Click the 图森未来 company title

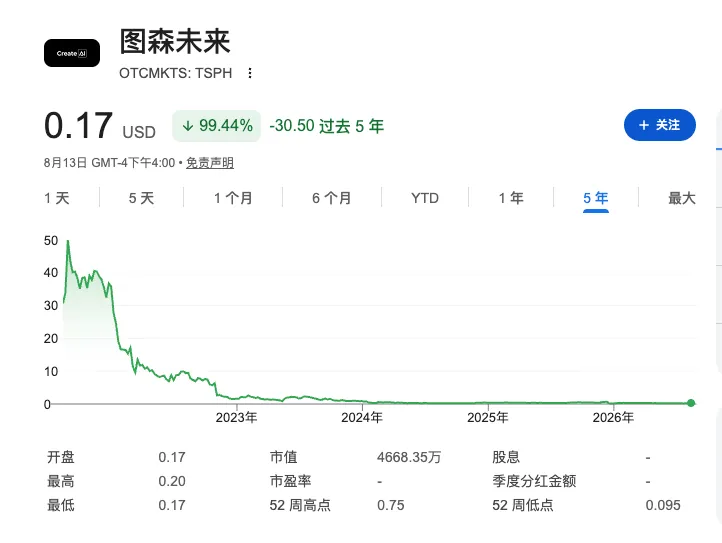tap(175, 41)
